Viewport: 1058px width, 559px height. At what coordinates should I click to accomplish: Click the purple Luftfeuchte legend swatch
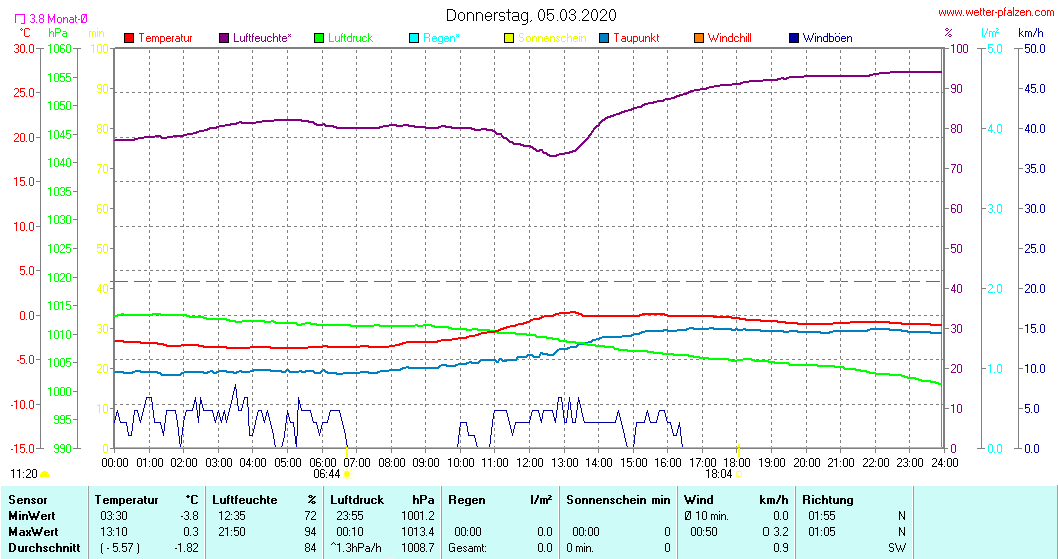(x=224, y=38)
